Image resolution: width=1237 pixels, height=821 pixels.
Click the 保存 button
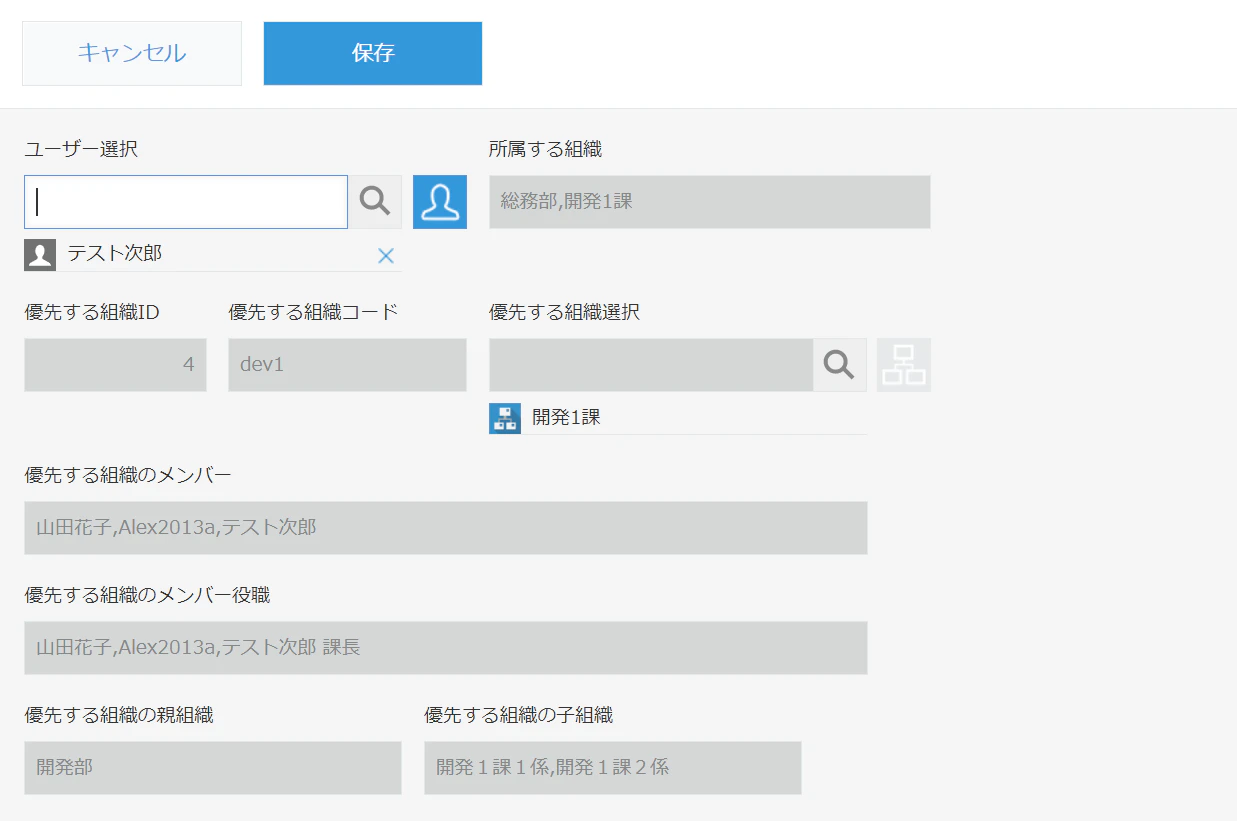pos(373,54)
